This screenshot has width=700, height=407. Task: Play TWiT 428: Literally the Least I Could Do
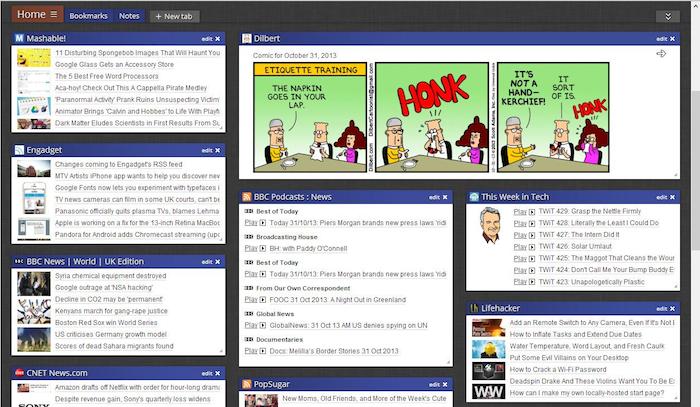coord(524,223)
